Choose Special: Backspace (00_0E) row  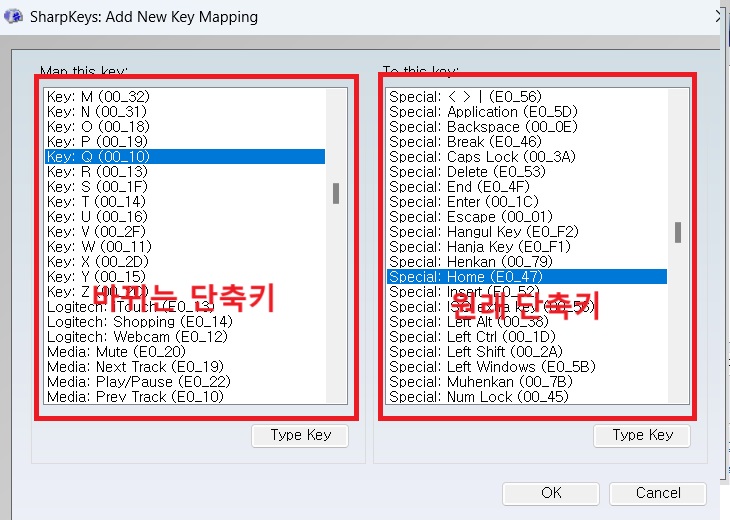pos(527,126)
